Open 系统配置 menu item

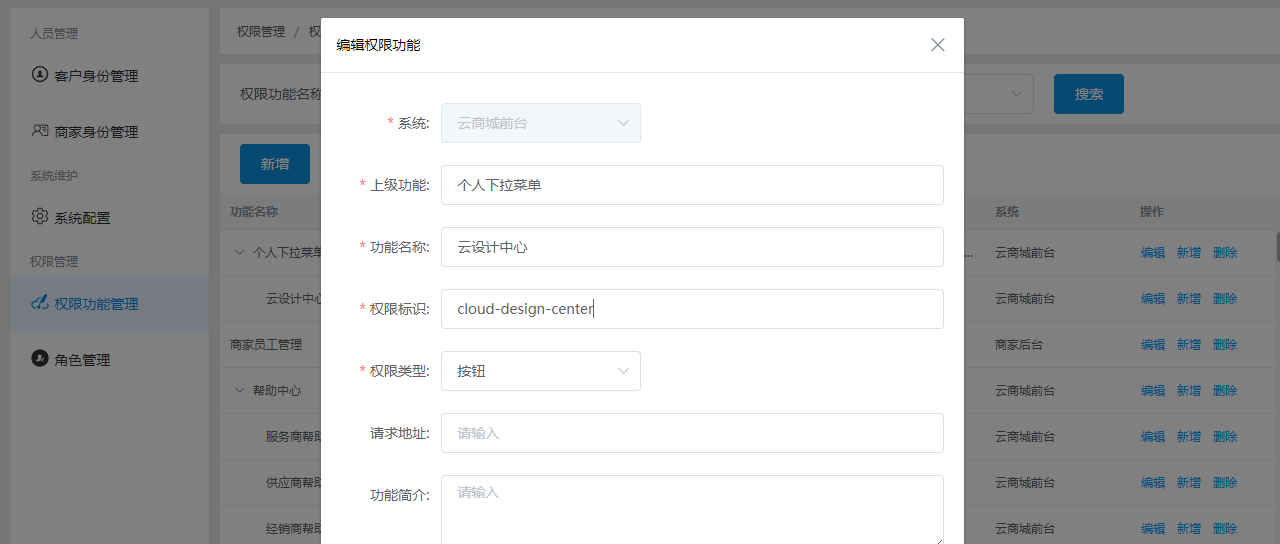pyautogui.click(x=110, y=218)
